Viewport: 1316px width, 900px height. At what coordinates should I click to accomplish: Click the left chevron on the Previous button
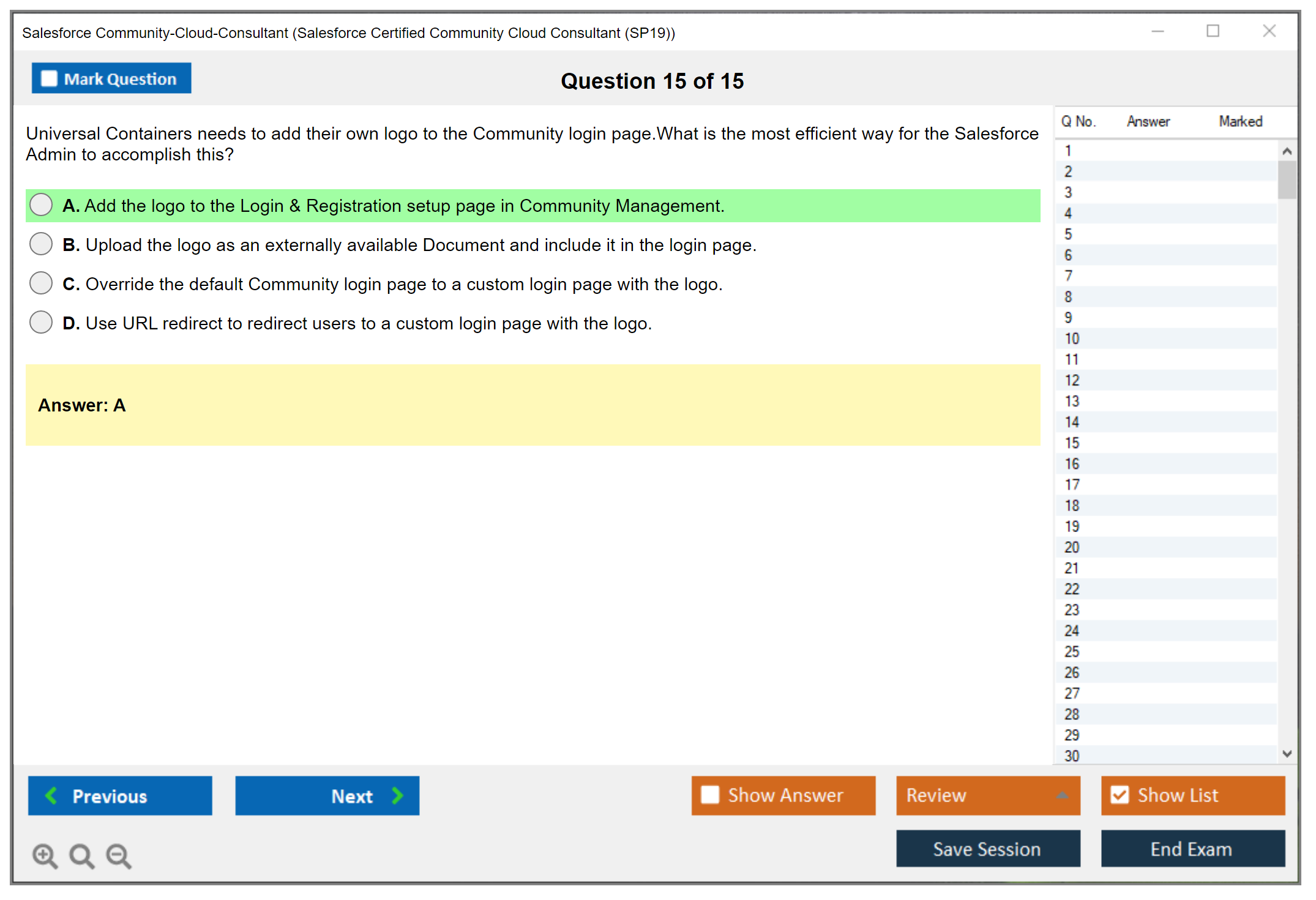click(52, 795)
